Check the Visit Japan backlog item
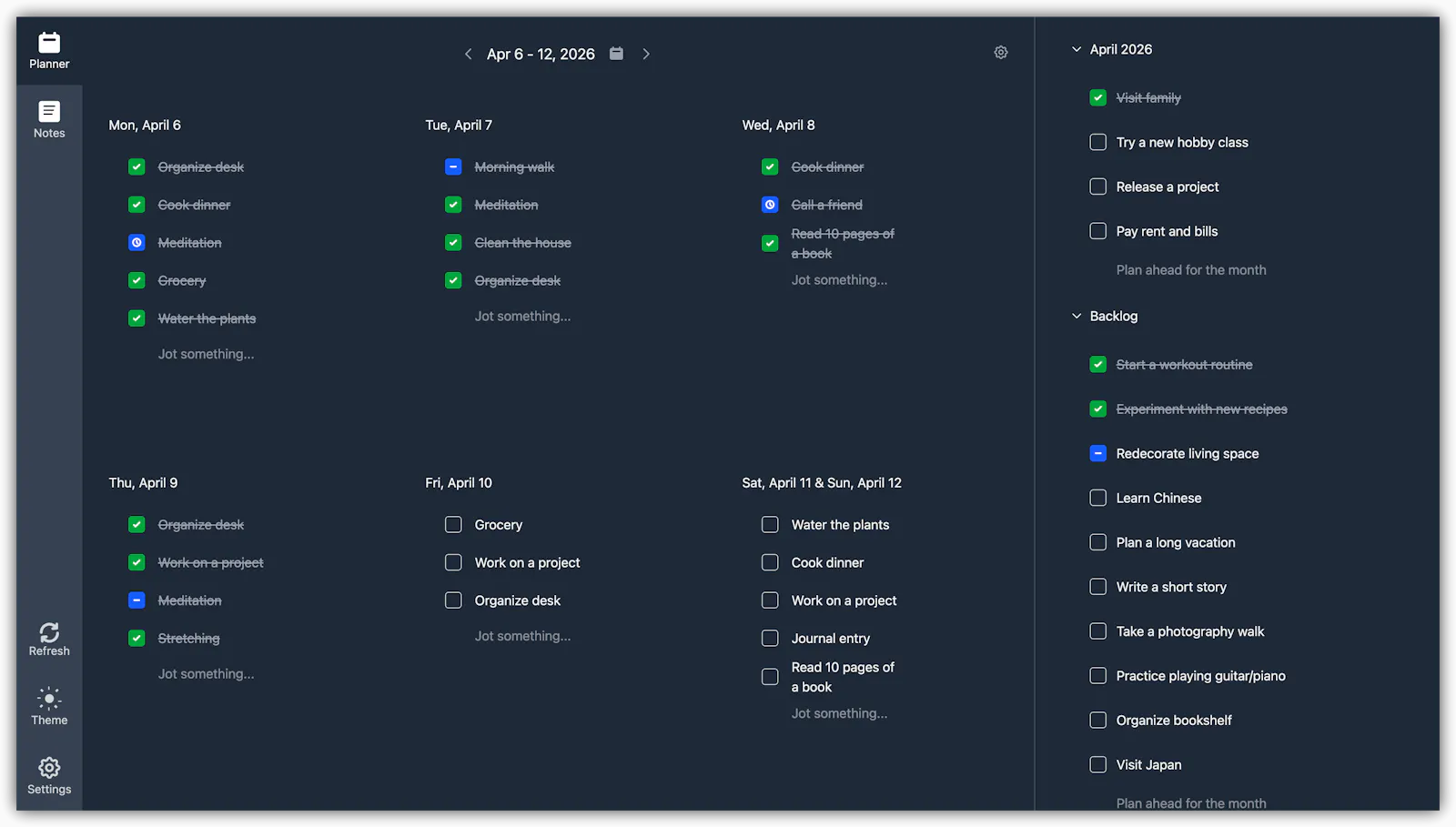 1098,764
